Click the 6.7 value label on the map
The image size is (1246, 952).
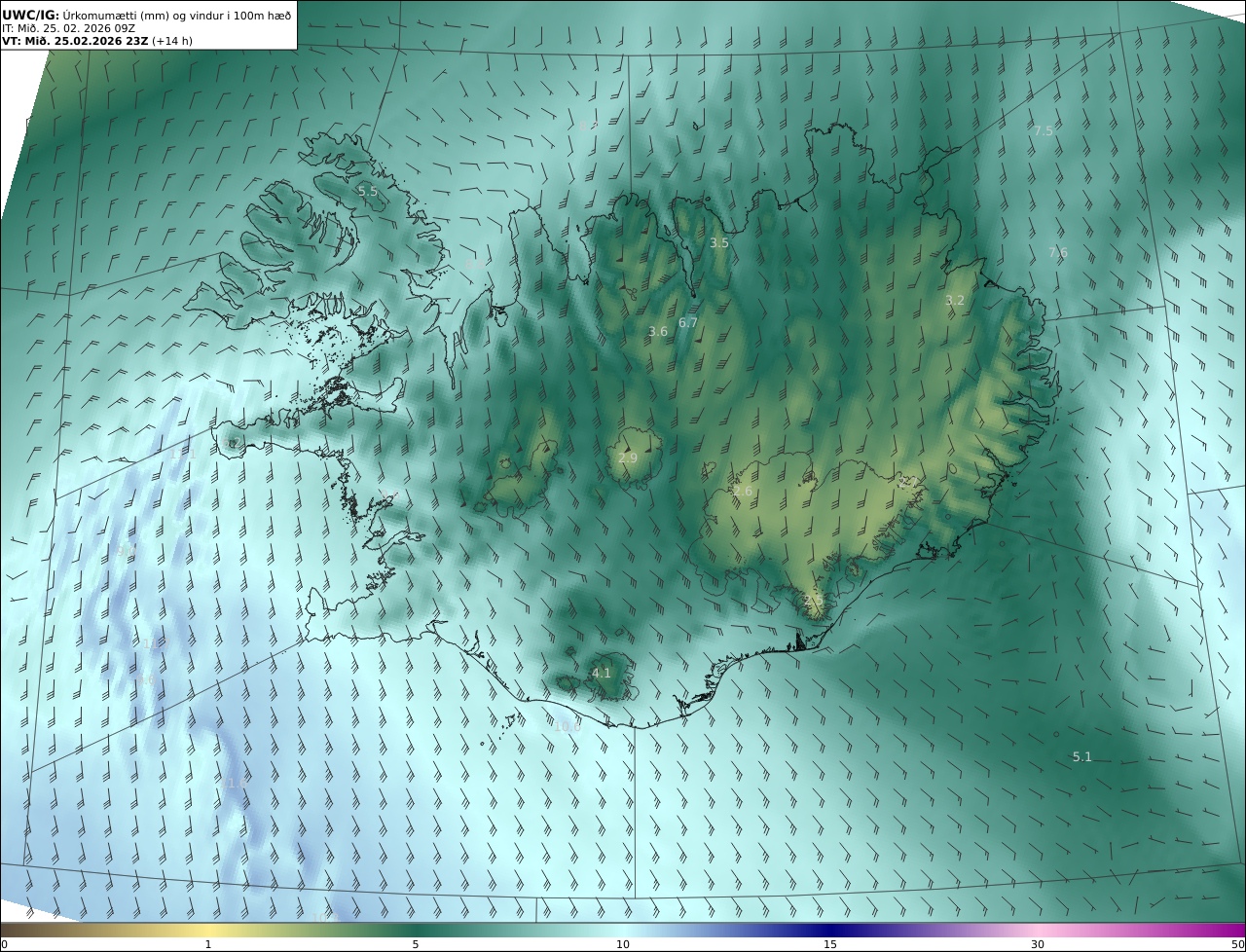point(688,322)
